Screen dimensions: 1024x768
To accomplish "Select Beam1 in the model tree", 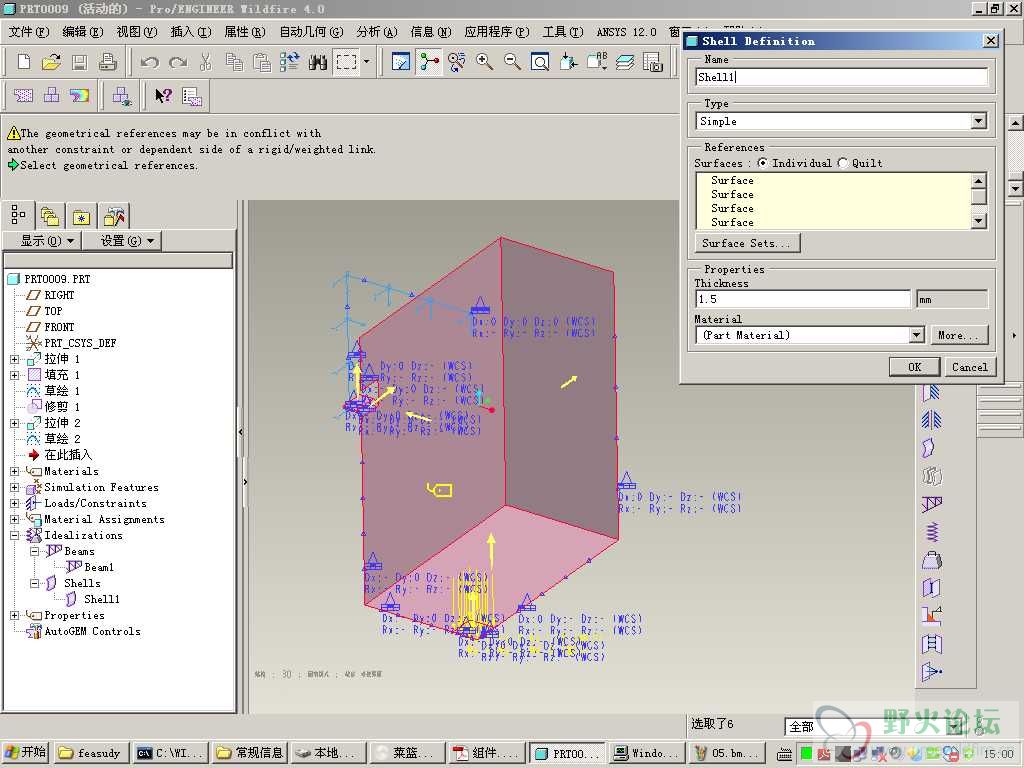I will coord(99,567).
